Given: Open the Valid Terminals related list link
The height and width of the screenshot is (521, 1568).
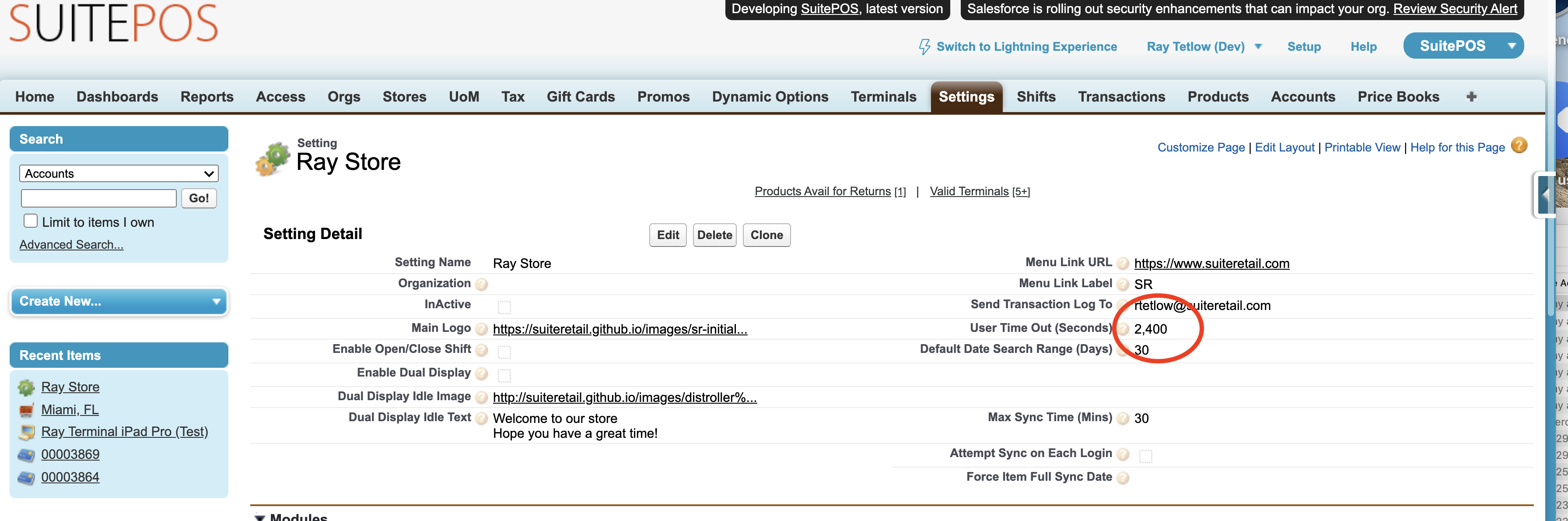Looking at the screenshot, I should [969, 191].
